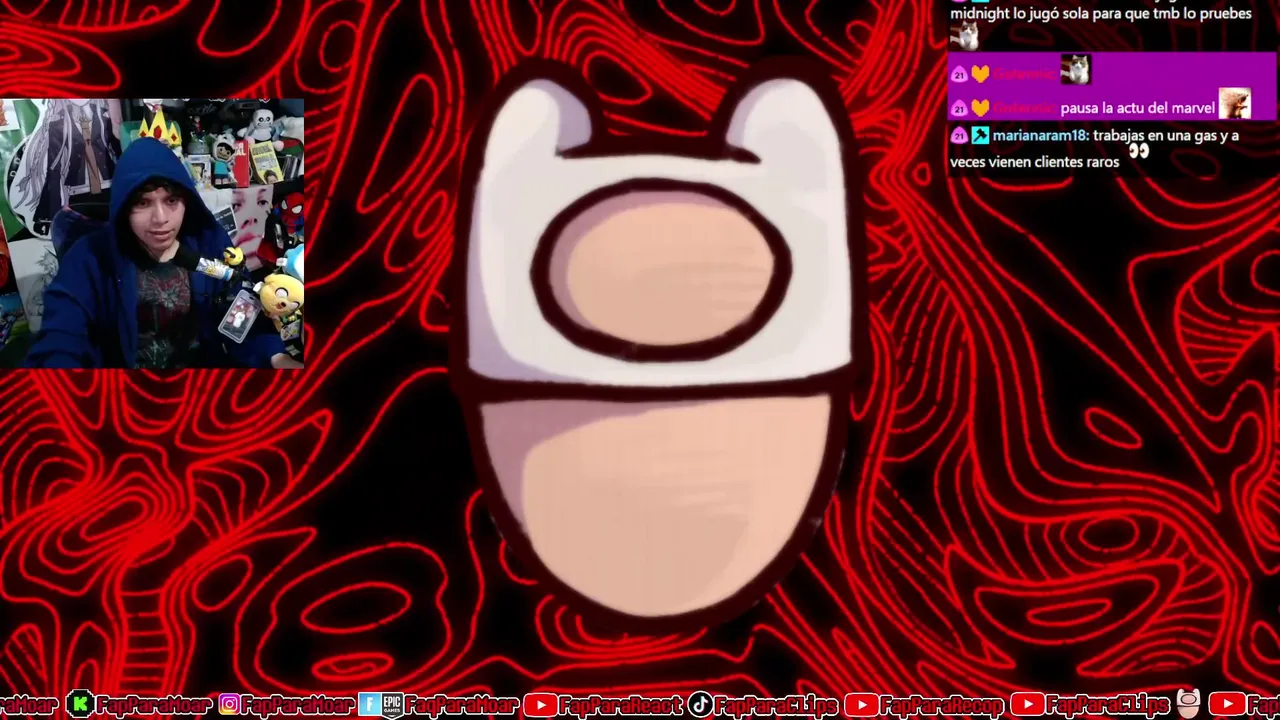Click the FapParaClips handle next to the TikTok icon
The image size is (1280, 720).
click(x=776, y=705)
